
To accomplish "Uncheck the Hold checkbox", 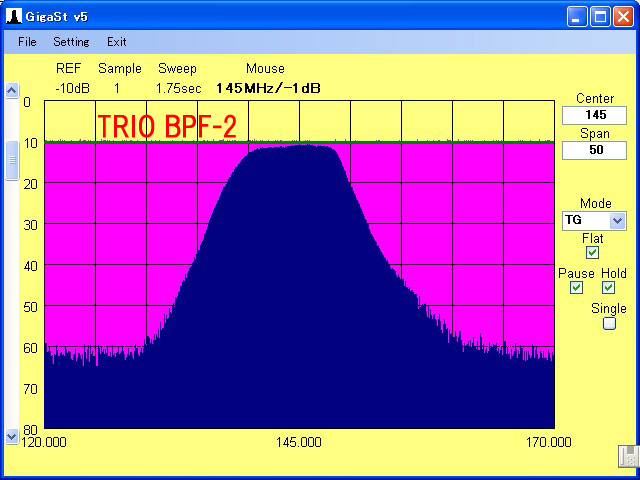I will [x=608, y=288].
